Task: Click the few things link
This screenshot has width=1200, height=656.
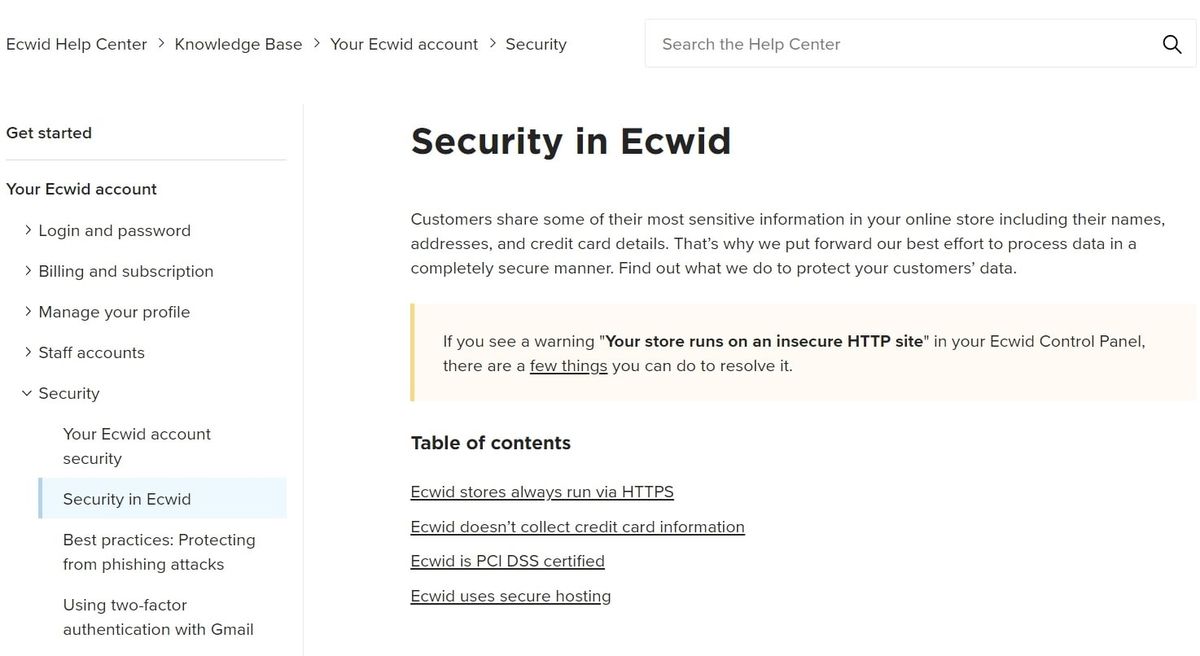Action: coord(567,365)
